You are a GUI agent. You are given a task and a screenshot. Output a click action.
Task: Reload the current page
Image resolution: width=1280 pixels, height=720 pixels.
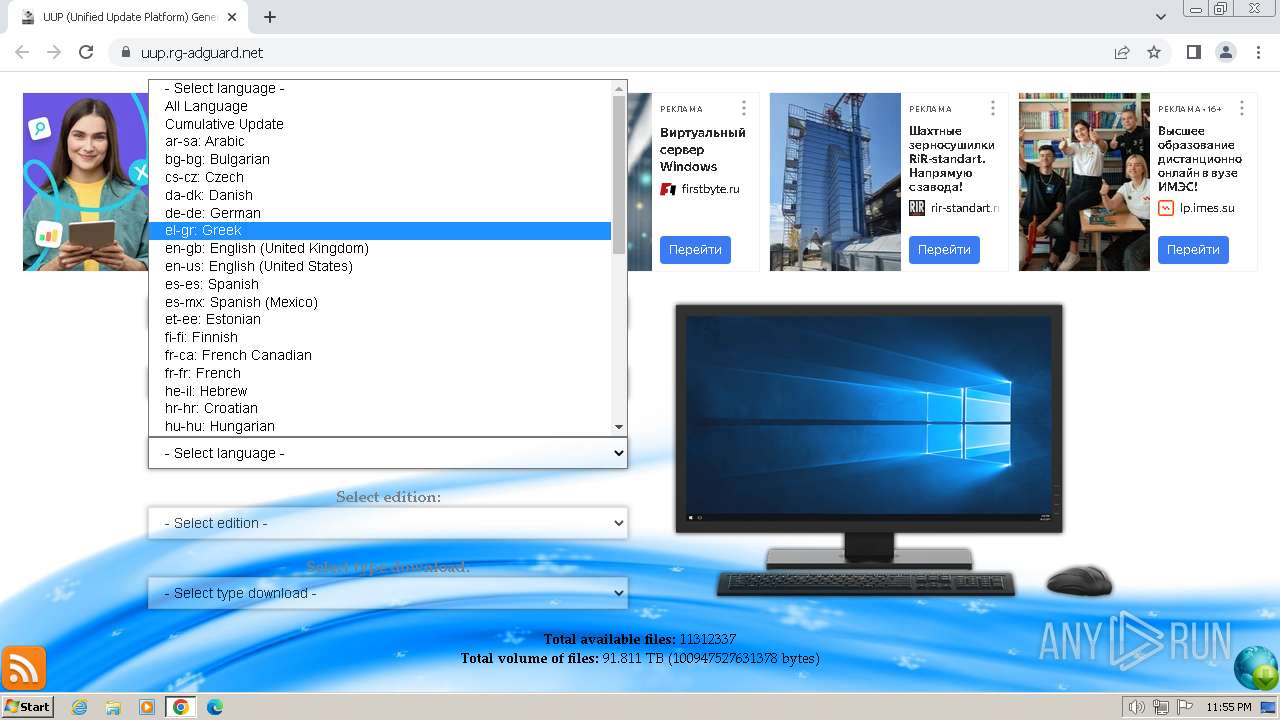click(x=86, y=52)
